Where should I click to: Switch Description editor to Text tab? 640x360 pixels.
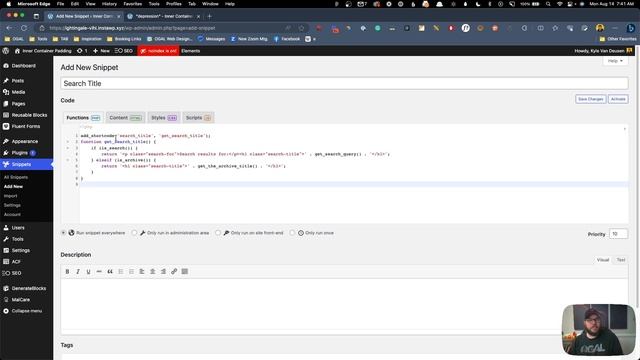click(621, 260)
